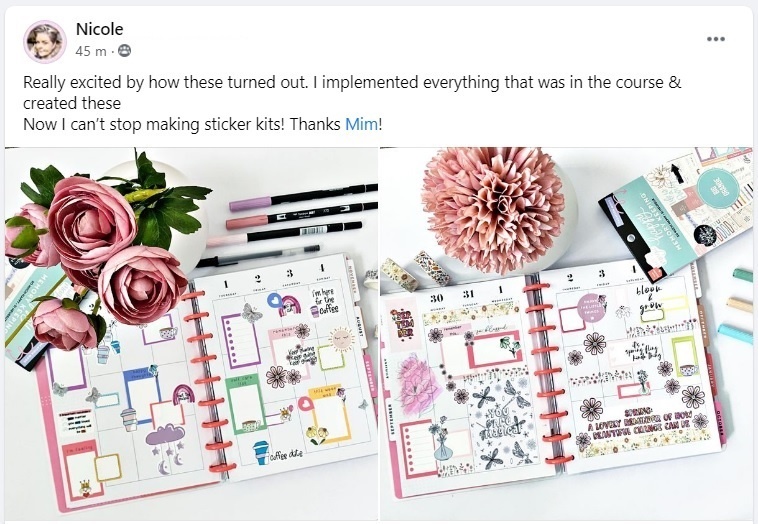Click the pink dahlia pom flower
The image size is (758, 524).
click(x=494, y=209)
